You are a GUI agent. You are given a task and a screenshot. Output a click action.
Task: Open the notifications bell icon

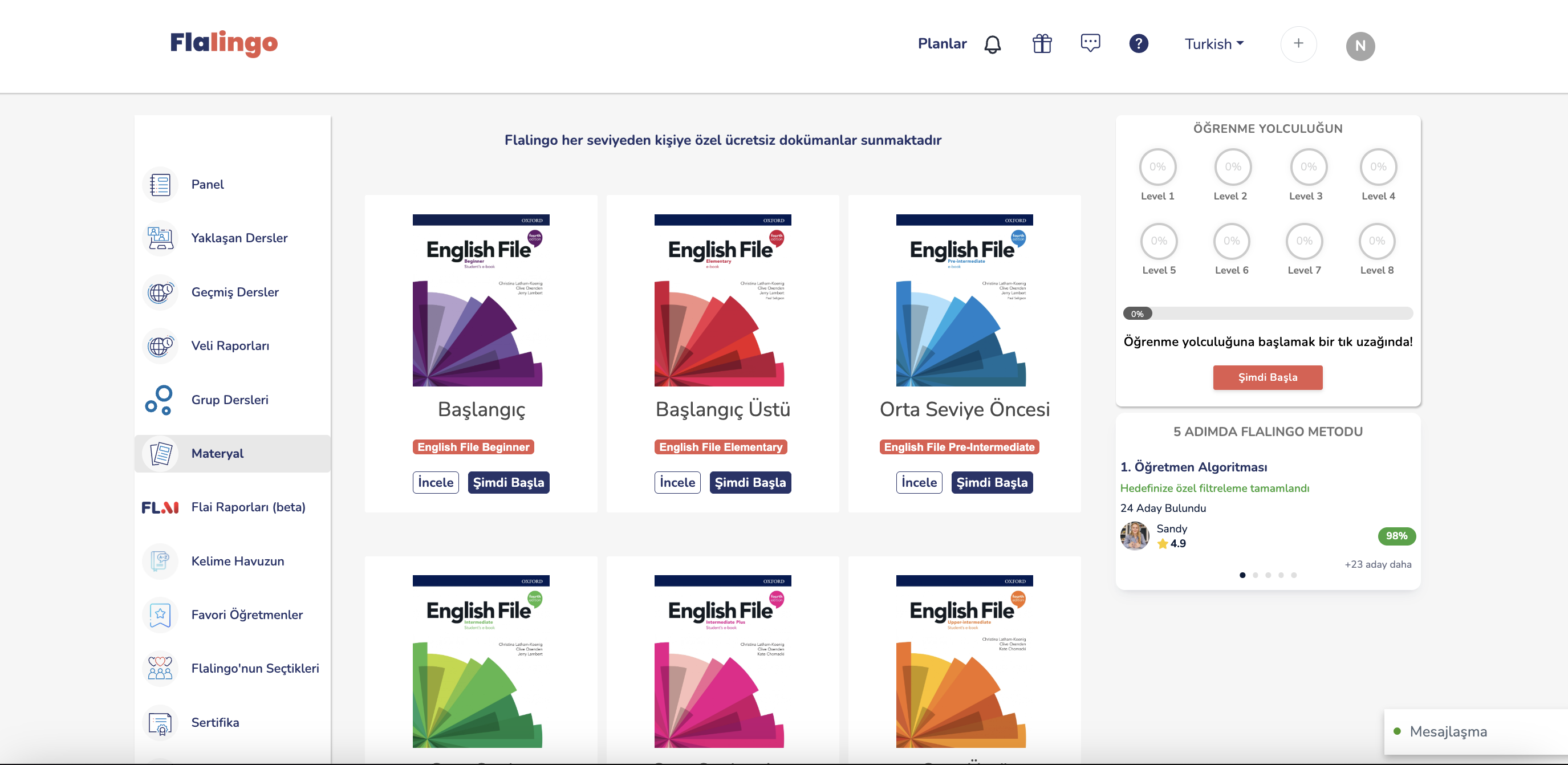992,44
